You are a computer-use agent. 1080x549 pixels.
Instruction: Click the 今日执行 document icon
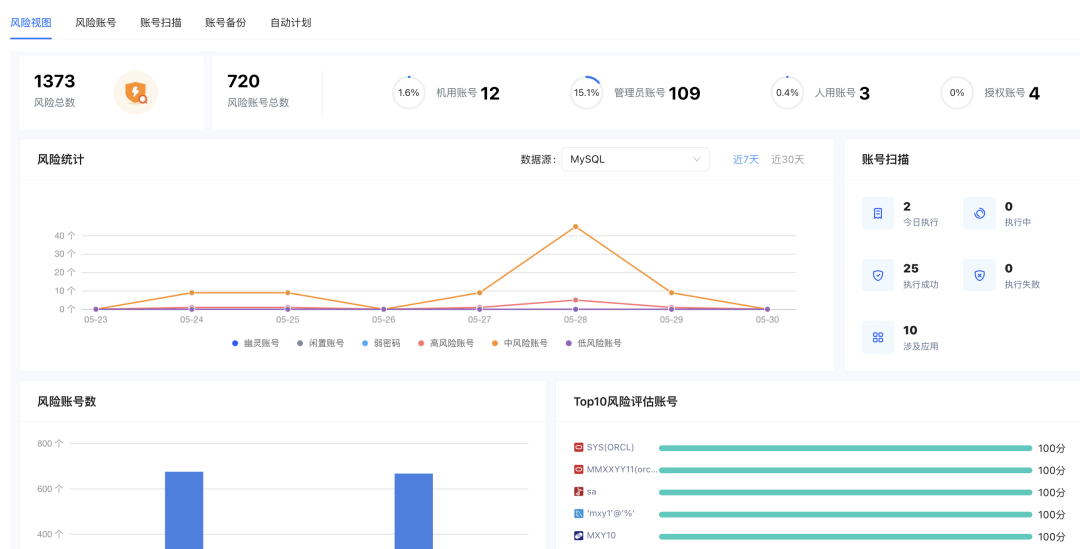(878, 214)
